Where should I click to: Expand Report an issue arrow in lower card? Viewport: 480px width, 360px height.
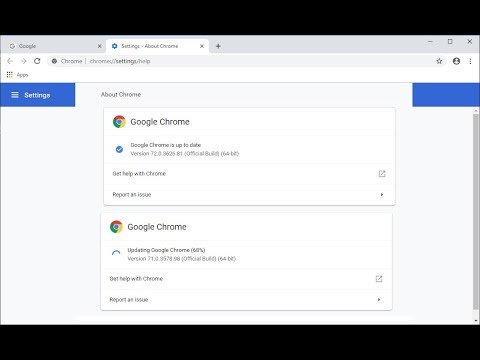pyautogui.click(x=379, y=300)
